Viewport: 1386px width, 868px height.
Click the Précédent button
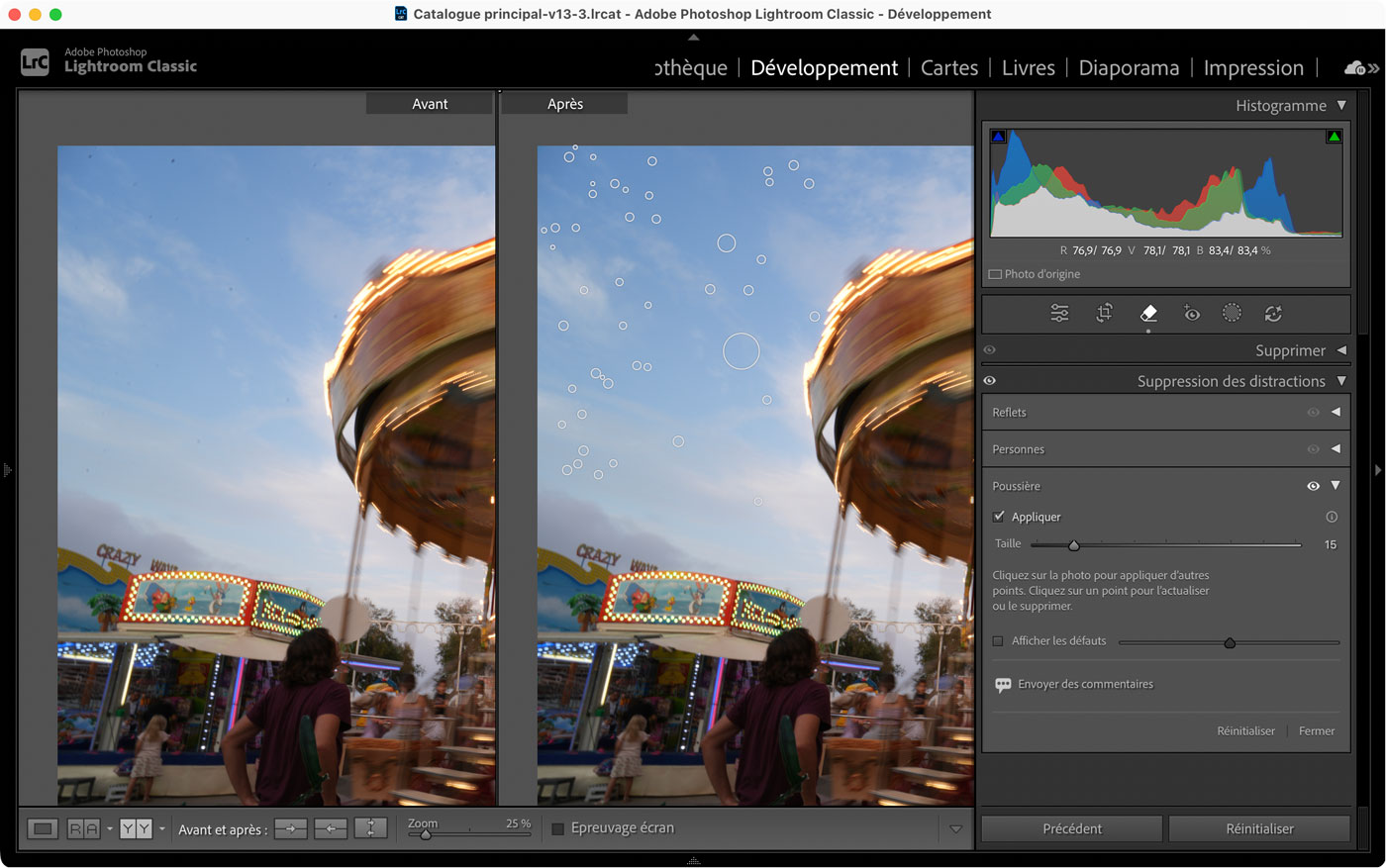tap(1071, 829)
